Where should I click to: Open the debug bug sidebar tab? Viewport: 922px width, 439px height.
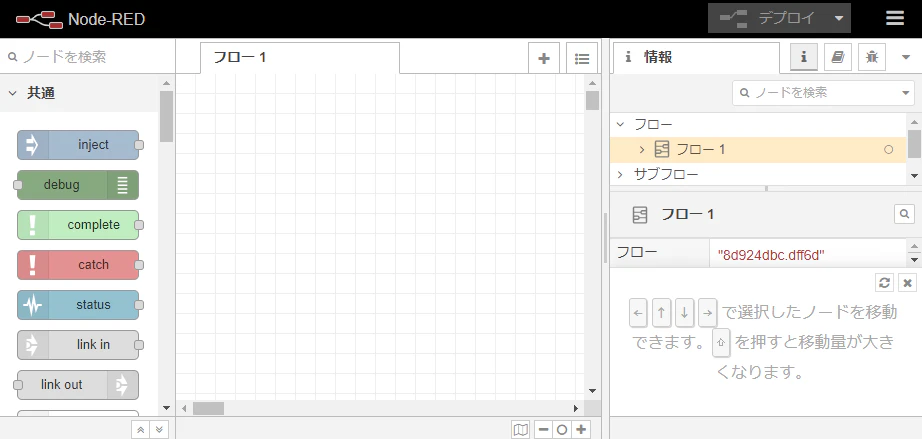click(872, 57)
